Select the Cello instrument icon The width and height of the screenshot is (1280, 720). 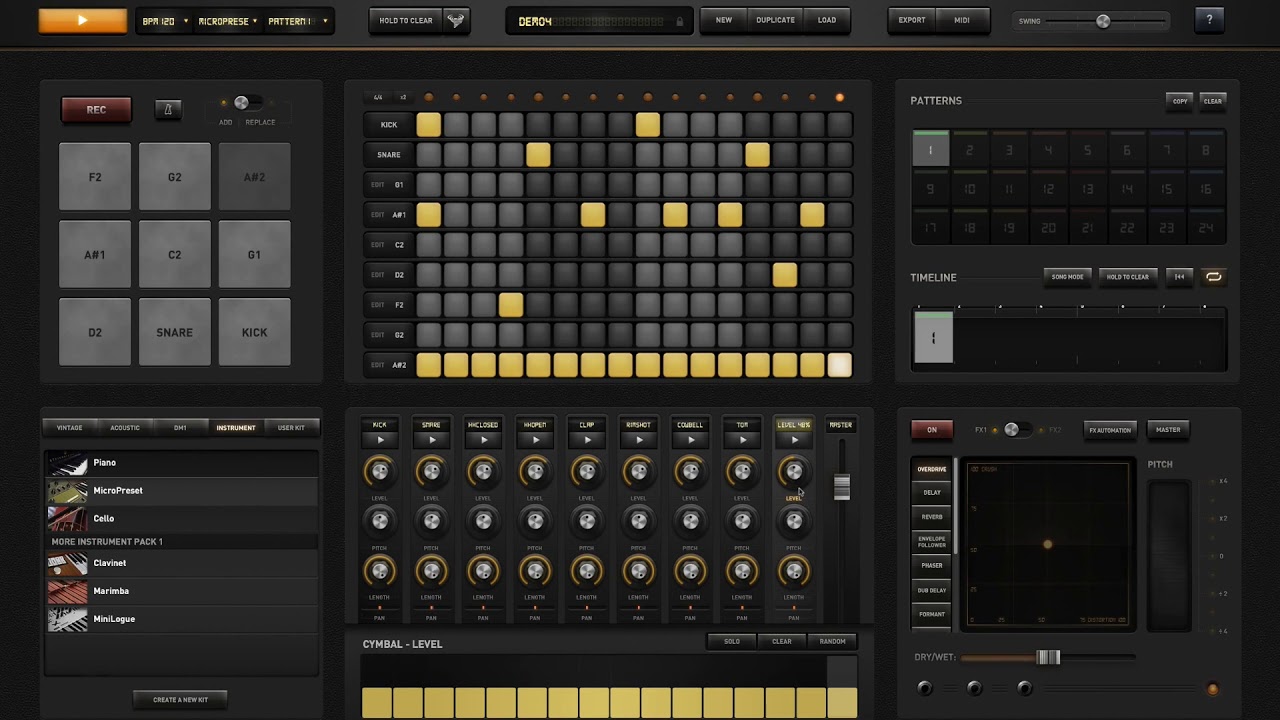[68, 519]
